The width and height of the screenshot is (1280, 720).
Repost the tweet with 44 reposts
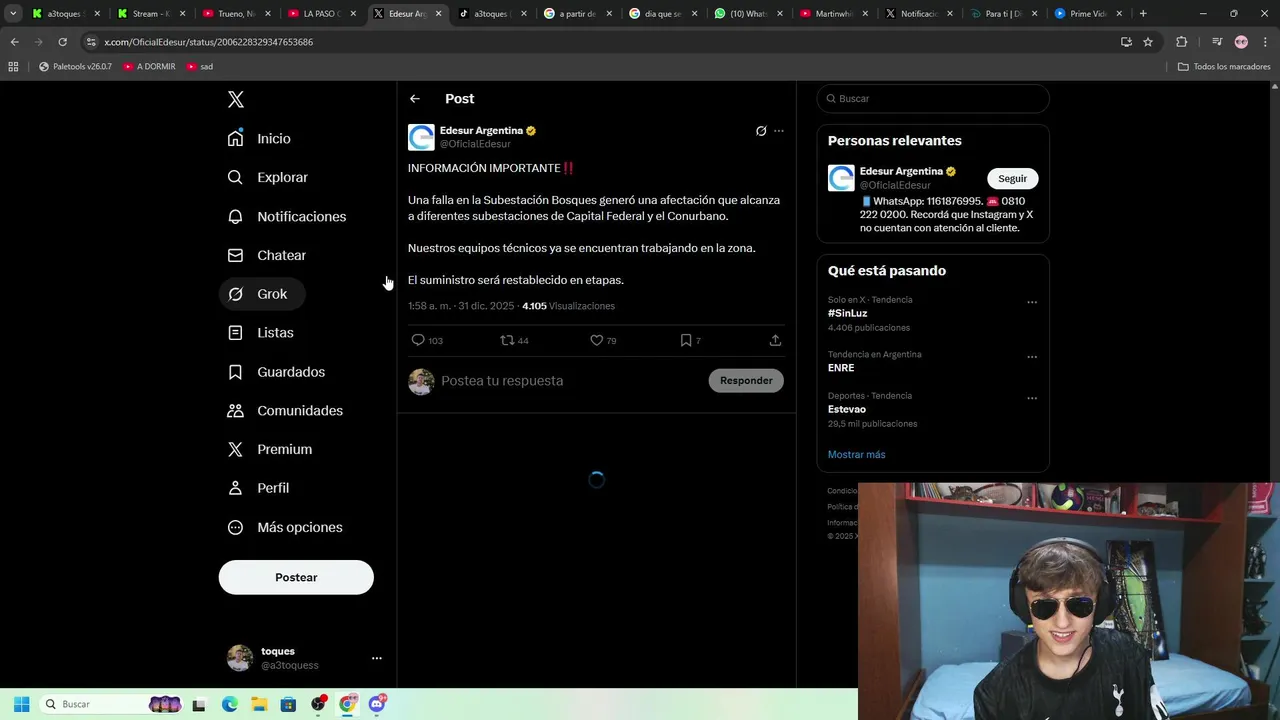point(514,340)
